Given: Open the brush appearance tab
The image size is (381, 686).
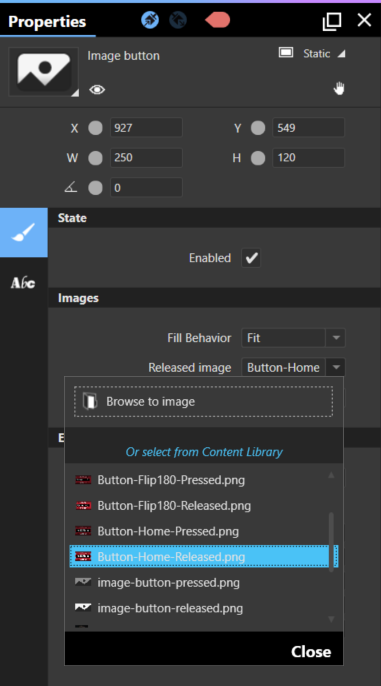Looking at the screenshot, I should click(24, 232).
